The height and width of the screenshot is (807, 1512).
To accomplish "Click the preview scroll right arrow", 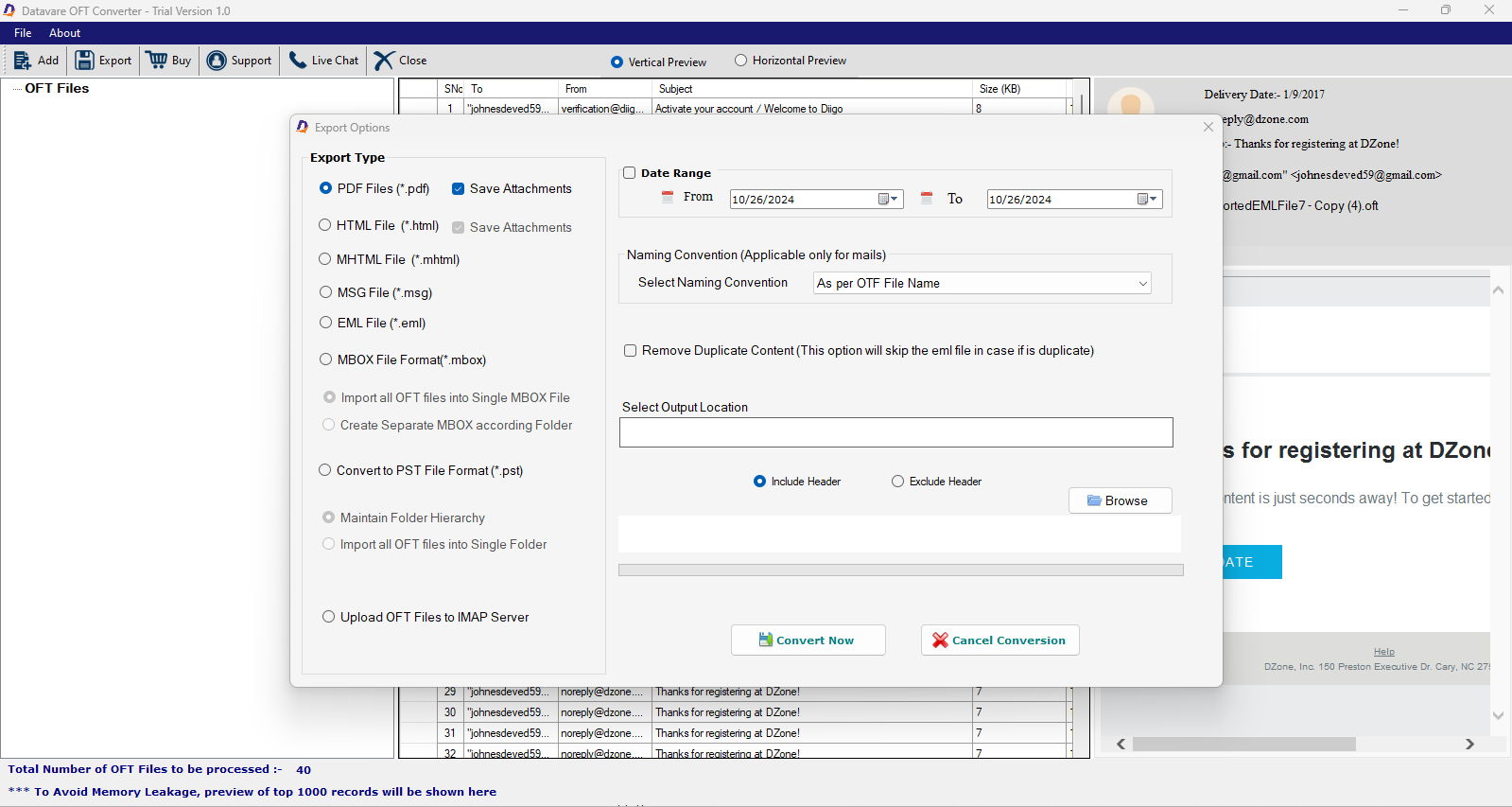I will (1469, 745).
